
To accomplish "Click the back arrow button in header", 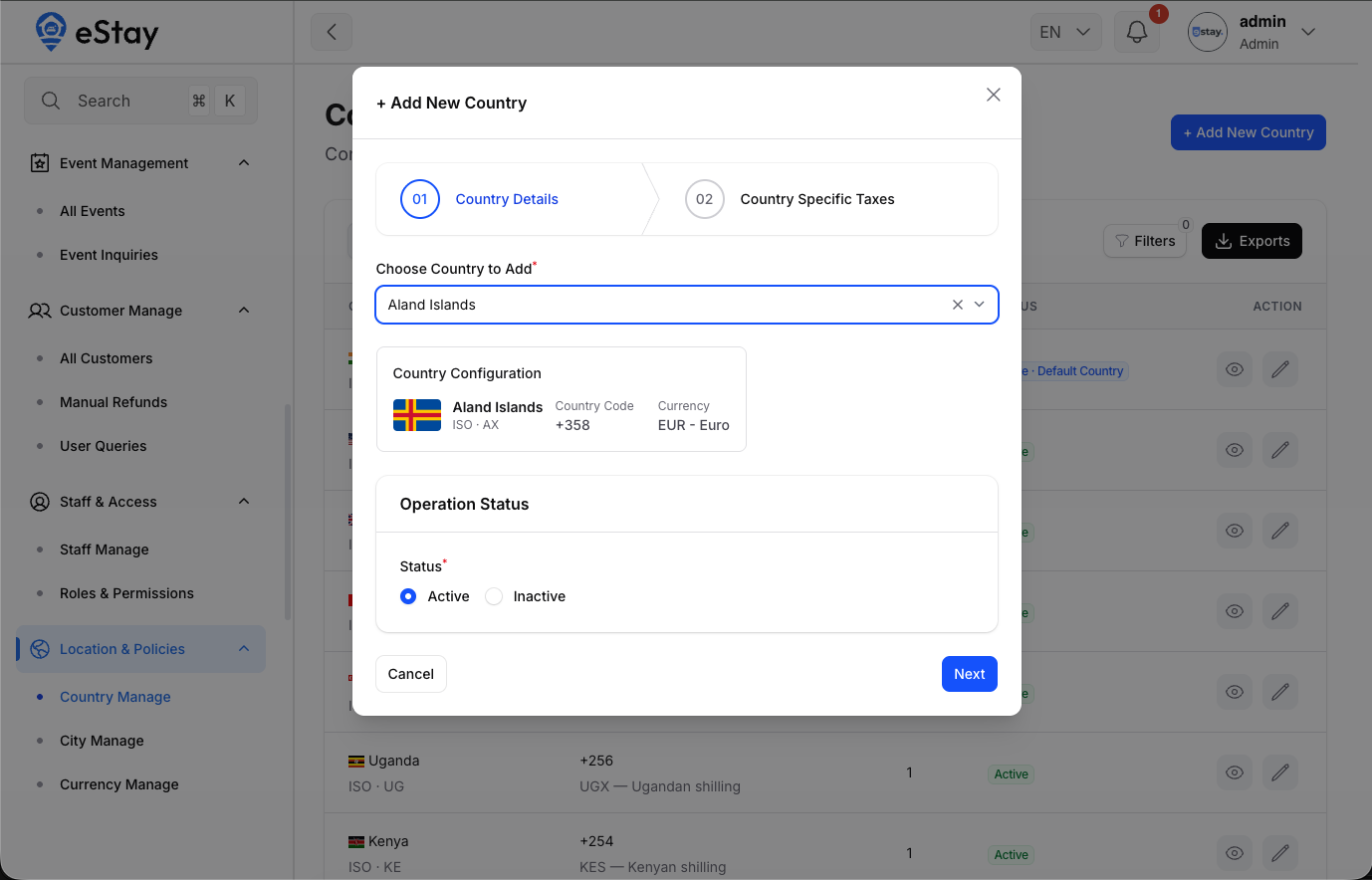I will coord(332,32).
